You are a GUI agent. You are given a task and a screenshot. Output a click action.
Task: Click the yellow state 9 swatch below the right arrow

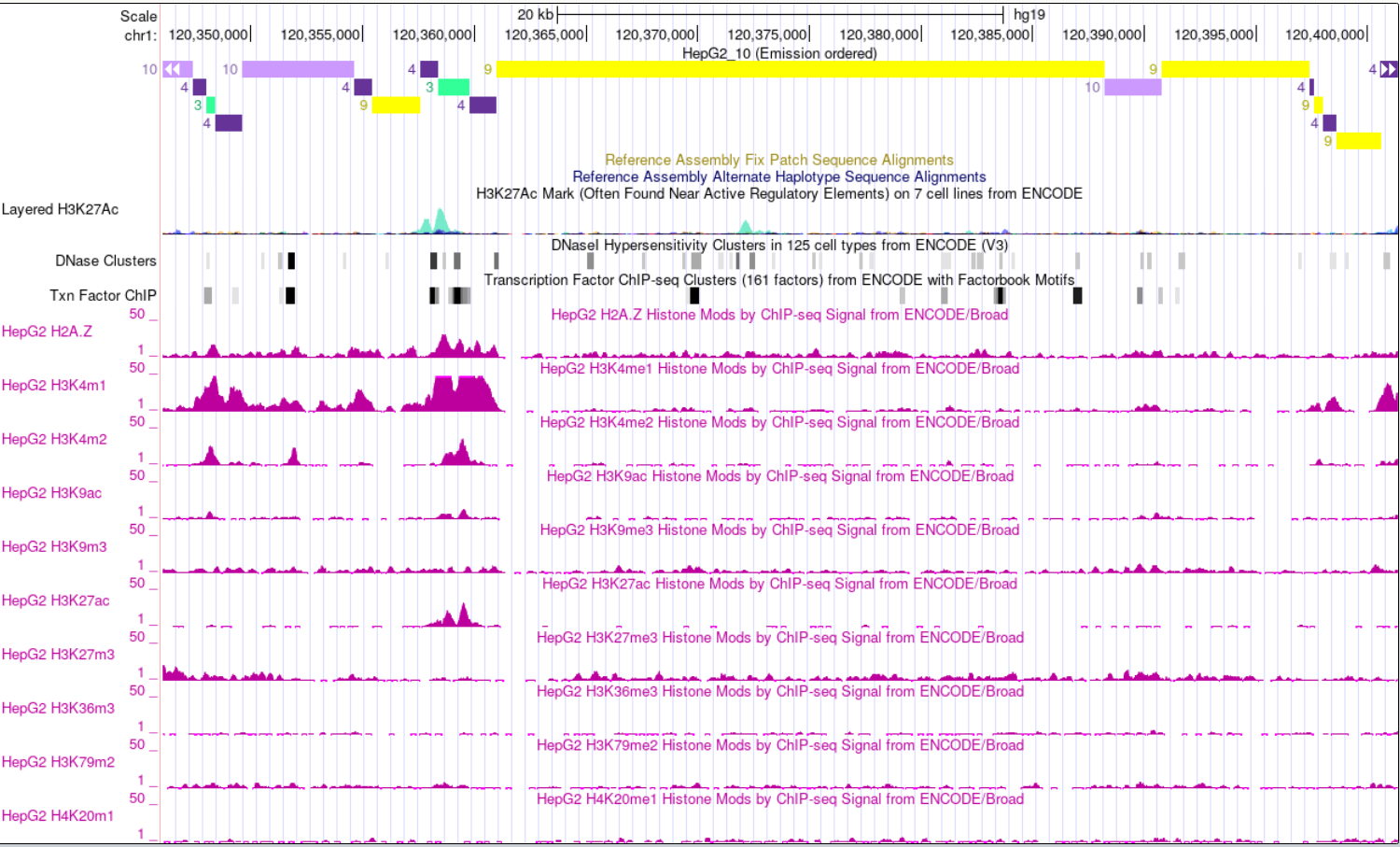coord(1358,141)
